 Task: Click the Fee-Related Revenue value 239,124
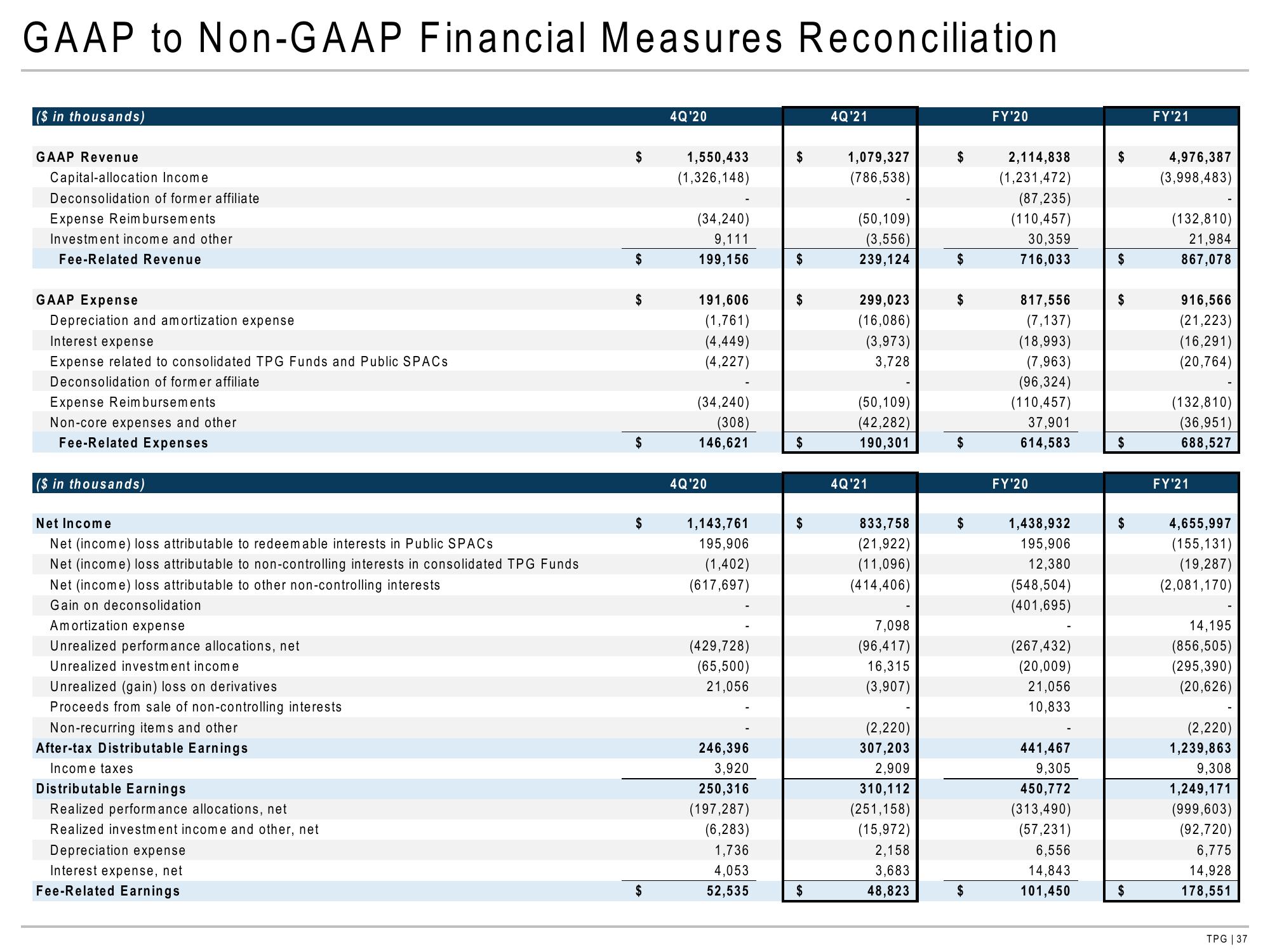(884, 260)
